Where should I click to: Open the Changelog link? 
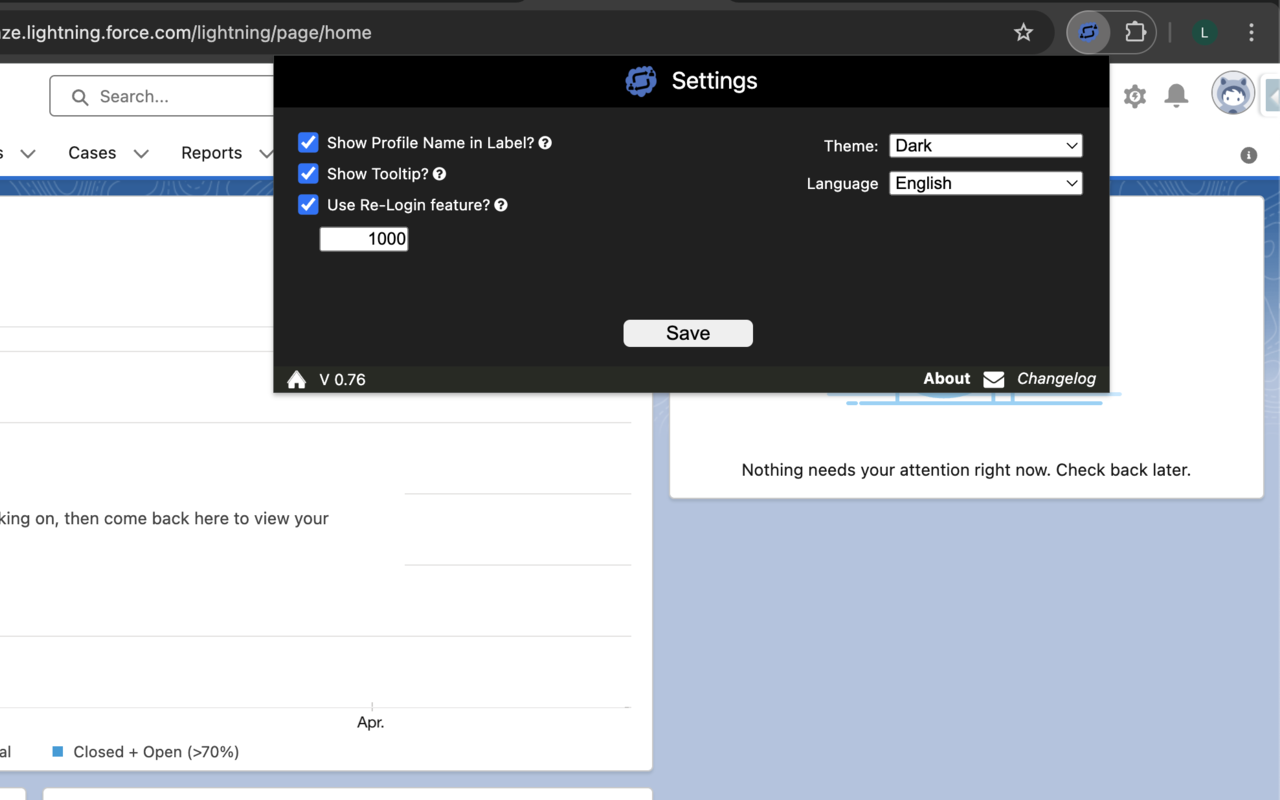1056,378
